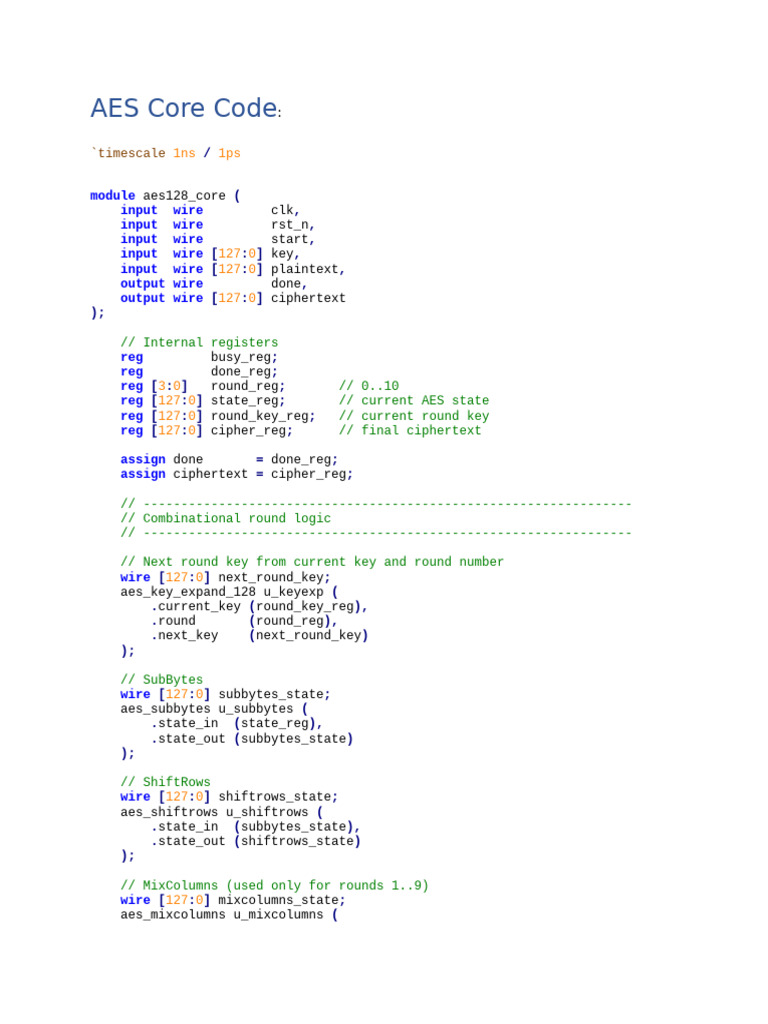Click the 'aes_key_expand_128 u_keyexp (' line
The height and width of the screenshot is (1024, 768).
(x=229, y=592)
